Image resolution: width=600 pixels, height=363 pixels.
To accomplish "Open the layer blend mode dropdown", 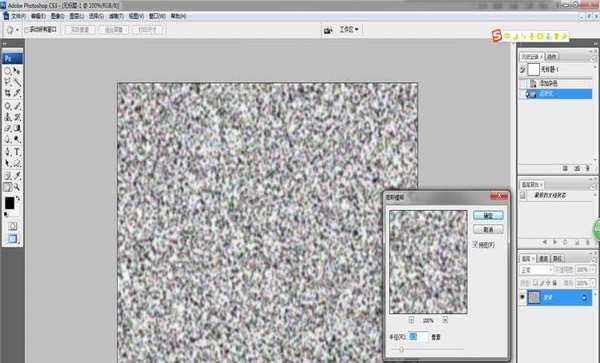I will (x=536, y=270).
